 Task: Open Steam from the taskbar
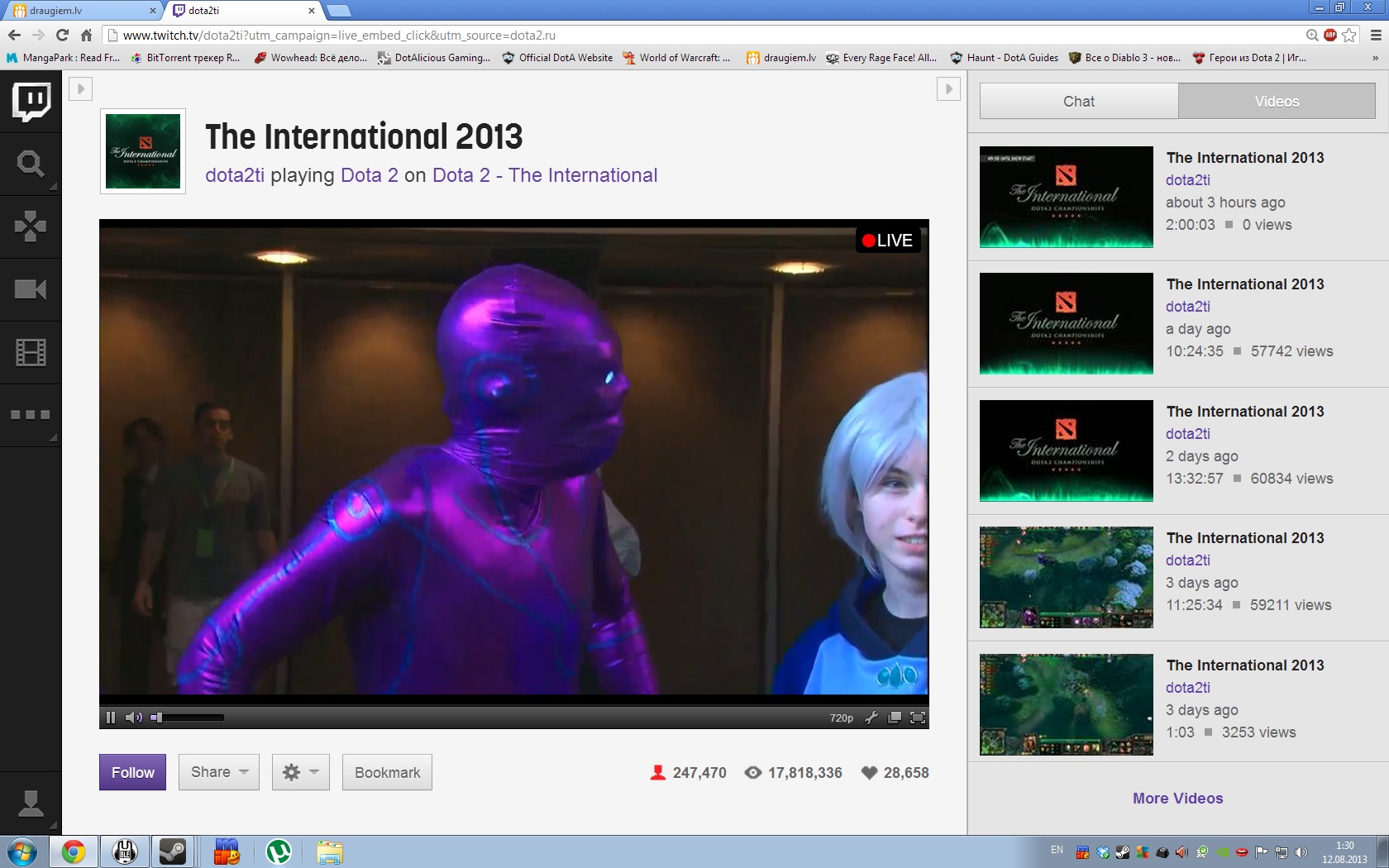173,851
